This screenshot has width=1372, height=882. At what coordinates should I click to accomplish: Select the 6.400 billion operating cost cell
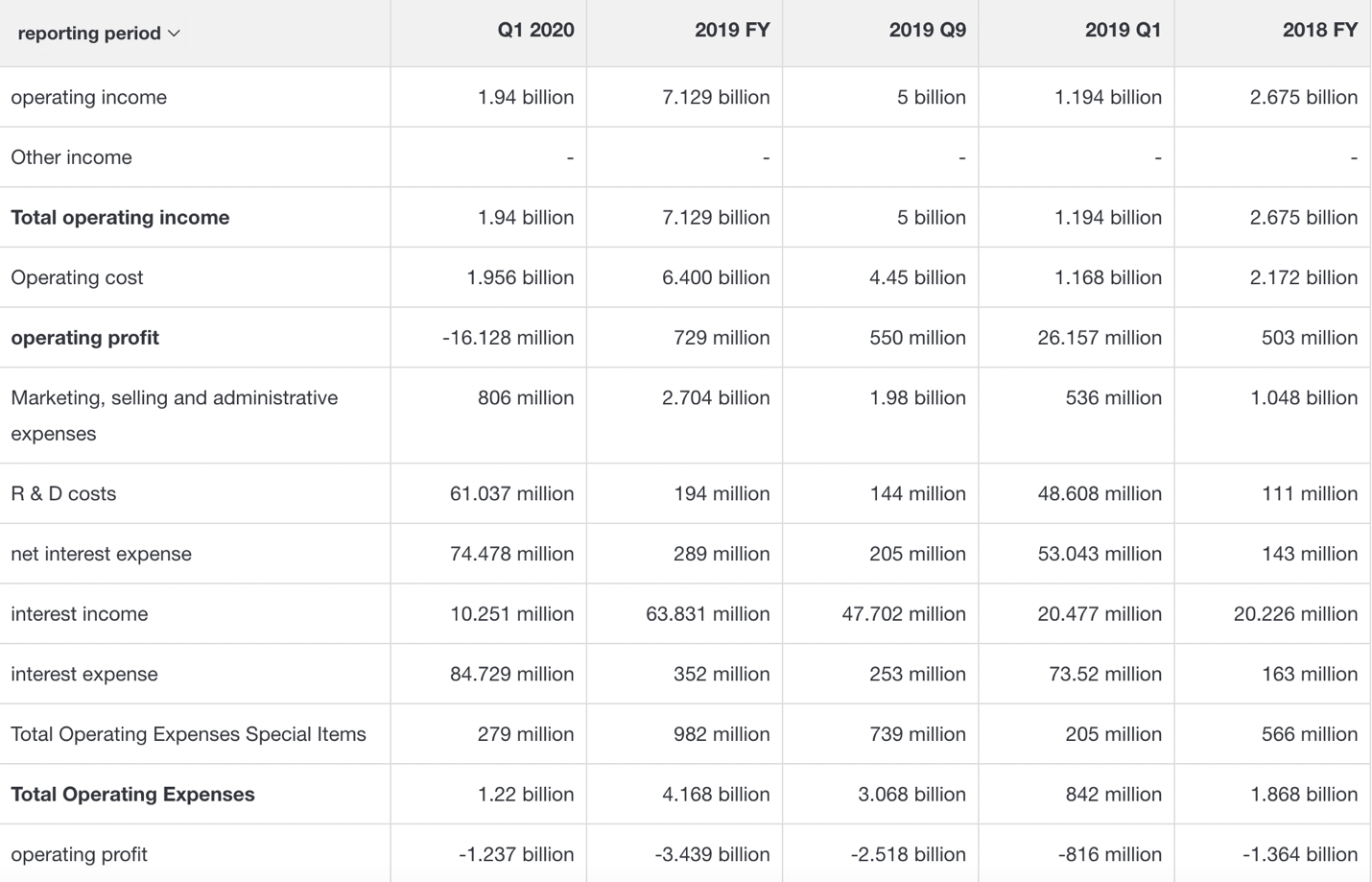715,278
